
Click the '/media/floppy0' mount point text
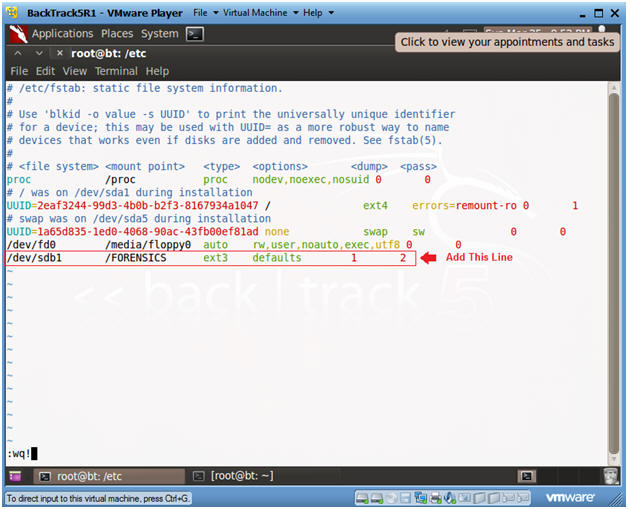[148, 245]
